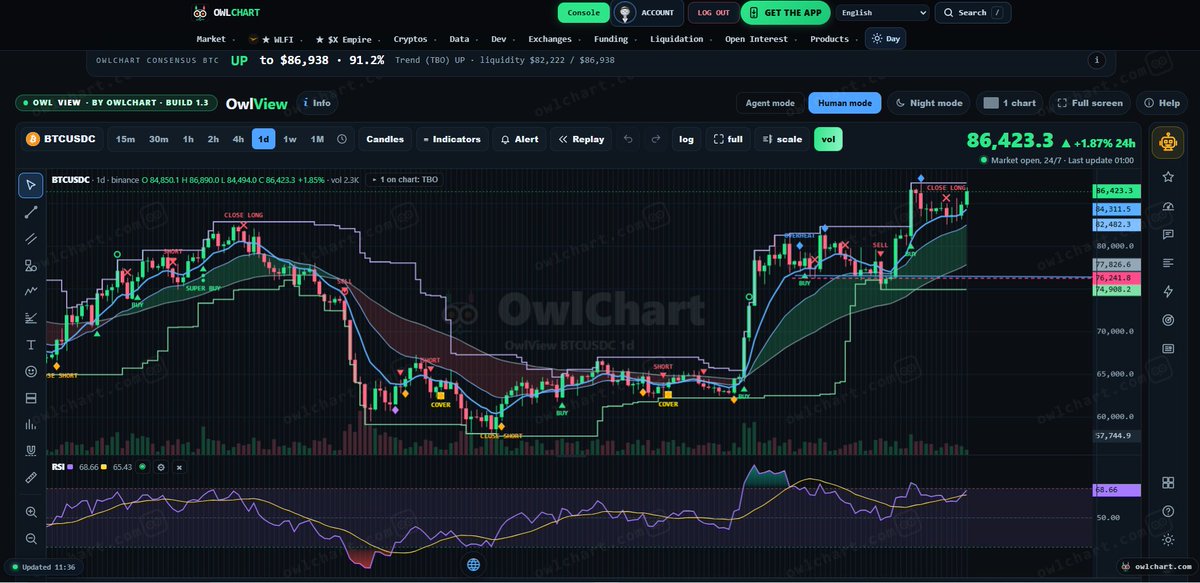Viewport: 1200px width, 583px height.
Task: Select the parallel channel lines tool
Action: [x=30, y=239]
